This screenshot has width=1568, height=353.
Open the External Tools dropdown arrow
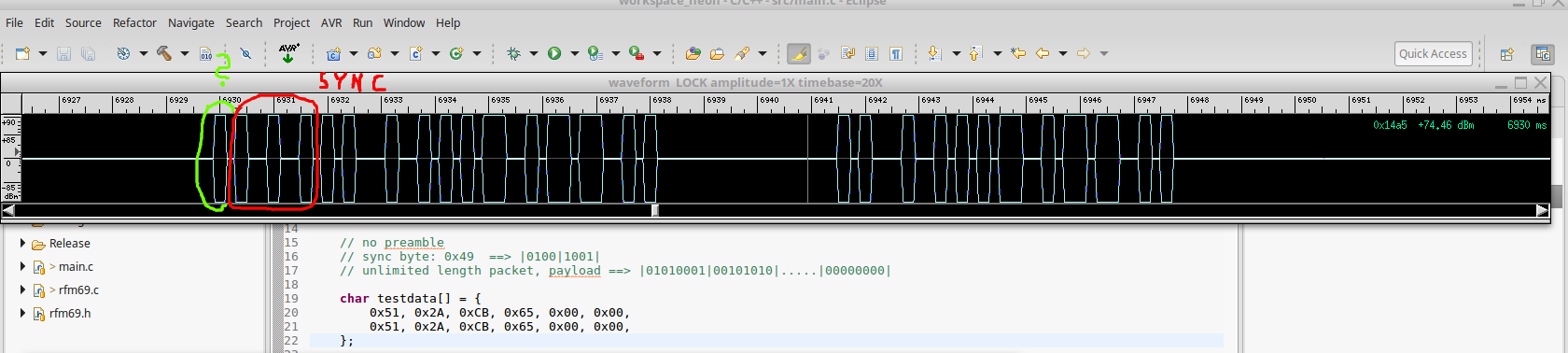click(x=657, y=53)
